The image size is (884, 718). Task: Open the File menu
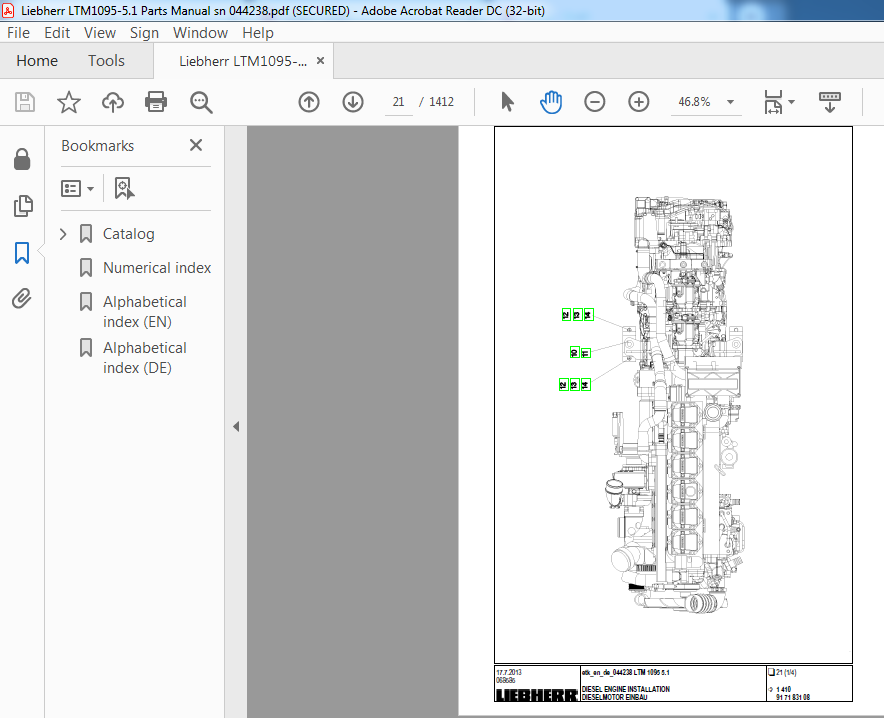19,33
